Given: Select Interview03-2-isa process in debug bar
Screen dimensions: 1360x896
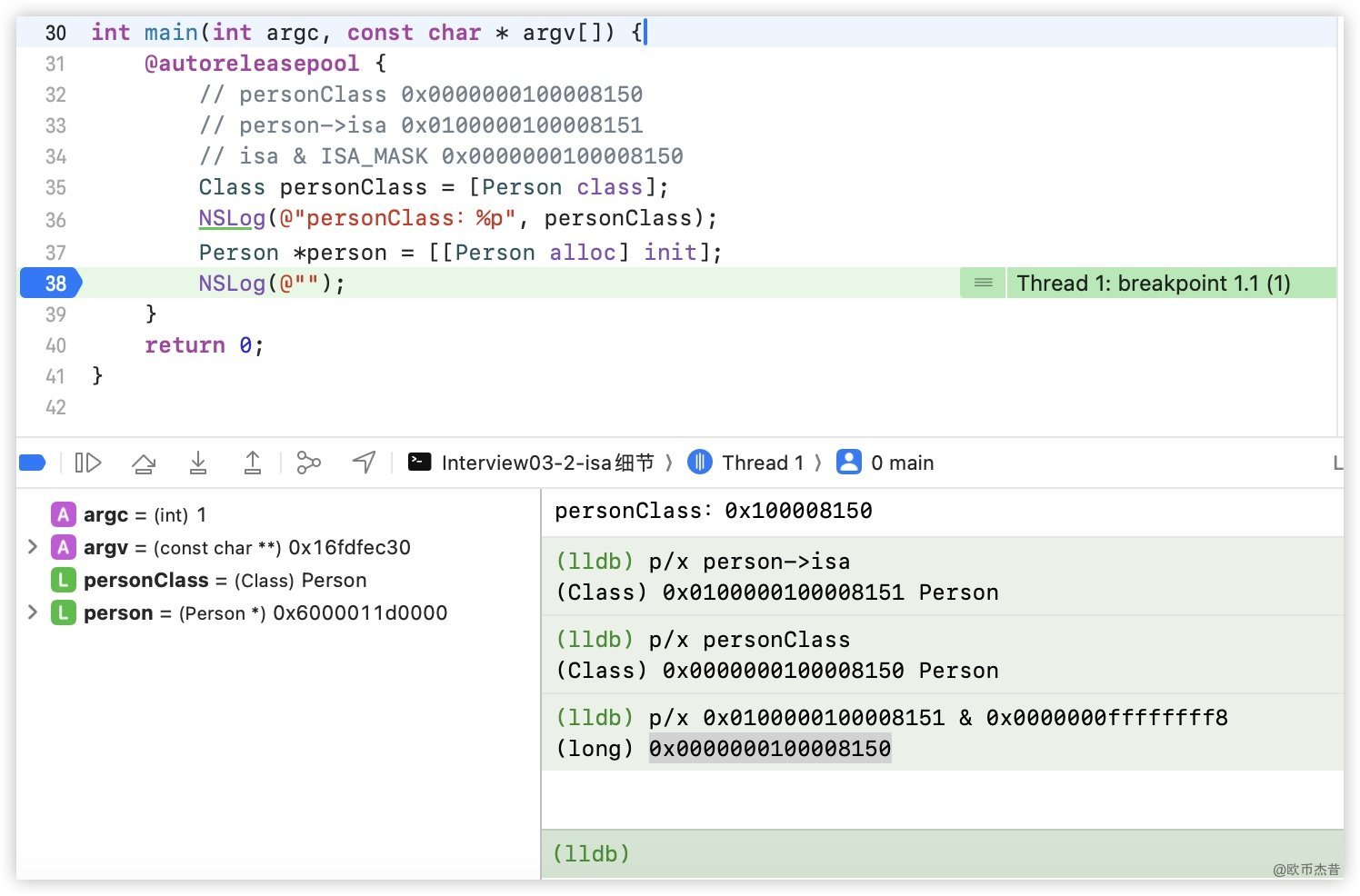Looking at the screenshot, I should (532, 463).
